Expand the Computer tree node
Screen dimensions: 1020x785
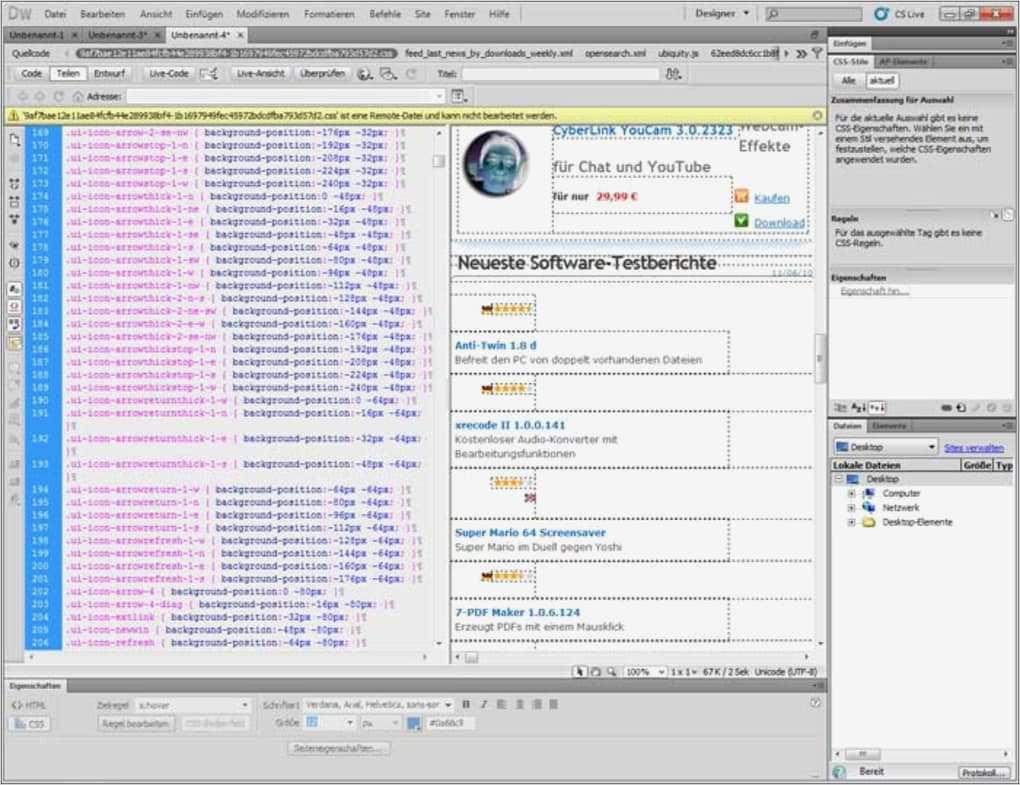click(x=851, y=494)
